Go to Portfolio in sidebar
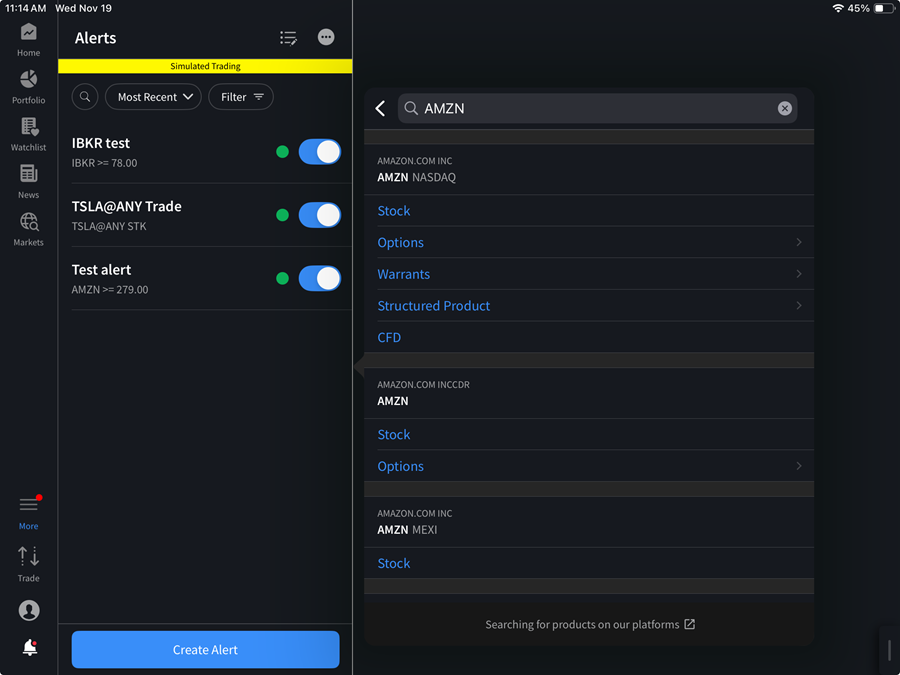 click(x=28, y=86)
